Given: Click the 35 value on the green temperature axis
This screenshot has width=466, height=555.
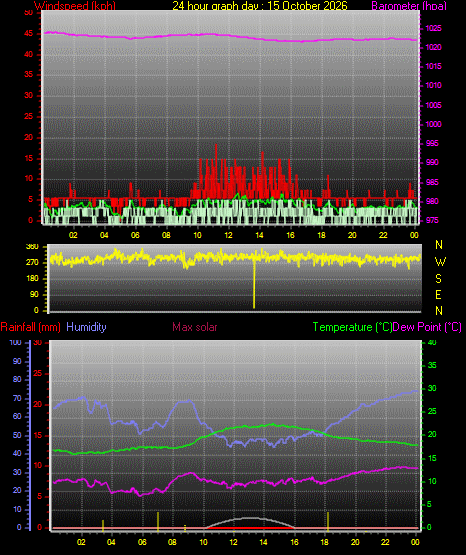Looking at the screenshot, I should point(432,366).
